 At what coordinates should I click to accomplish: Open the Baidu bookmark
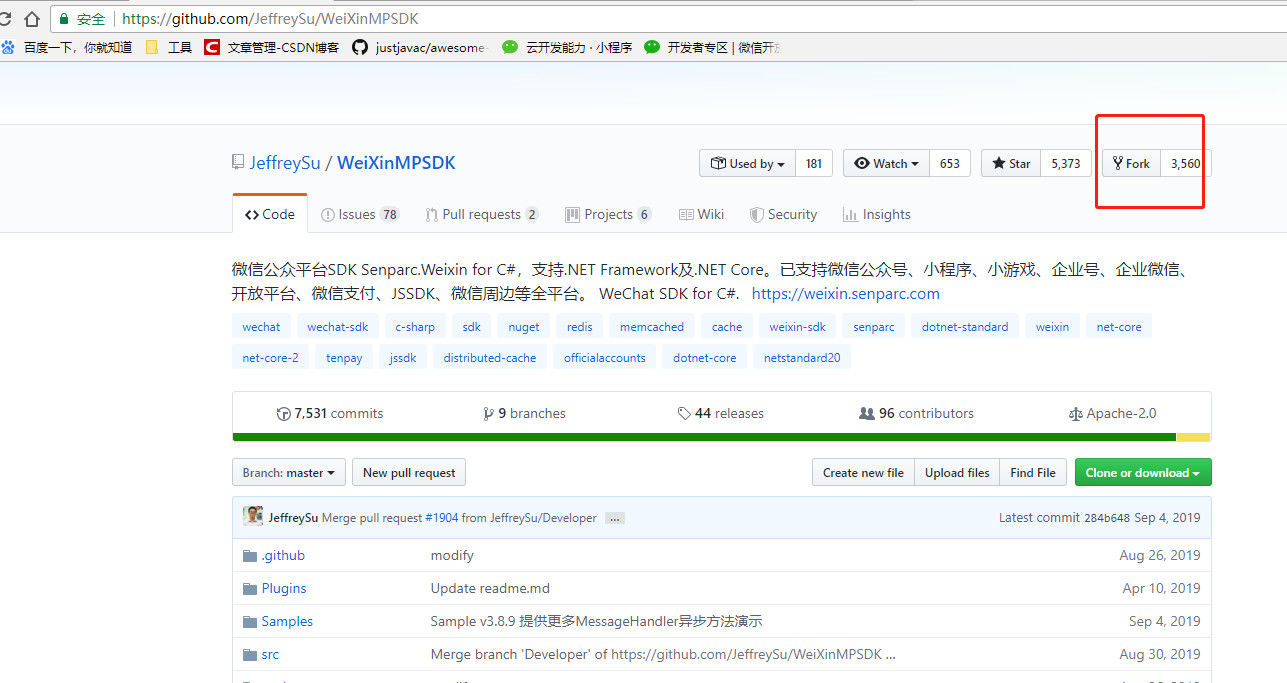click(x=67, y=47)
